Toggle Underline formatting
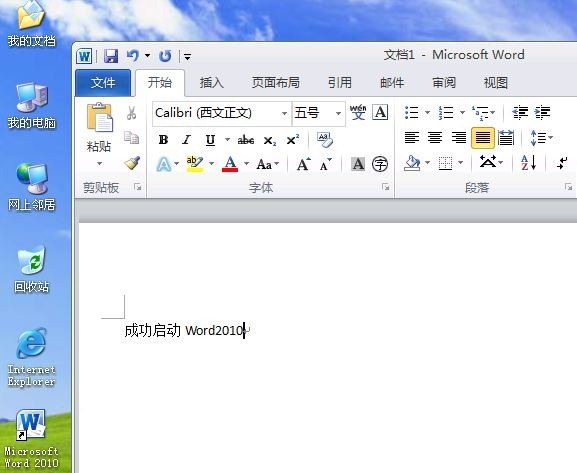Screen dimensions: 577x473 (210, 140)
